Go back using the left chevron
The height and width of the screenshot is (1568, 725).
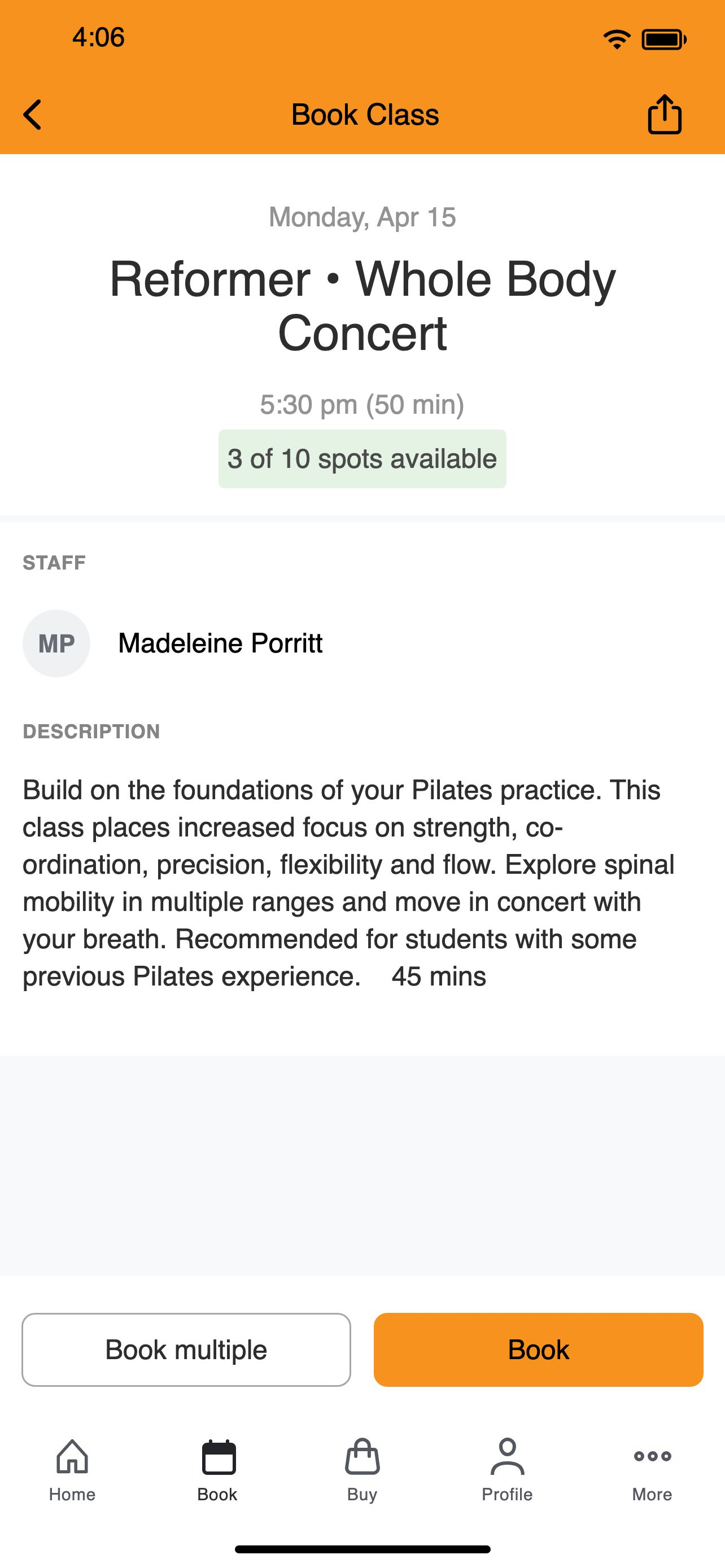pos(32,115)
